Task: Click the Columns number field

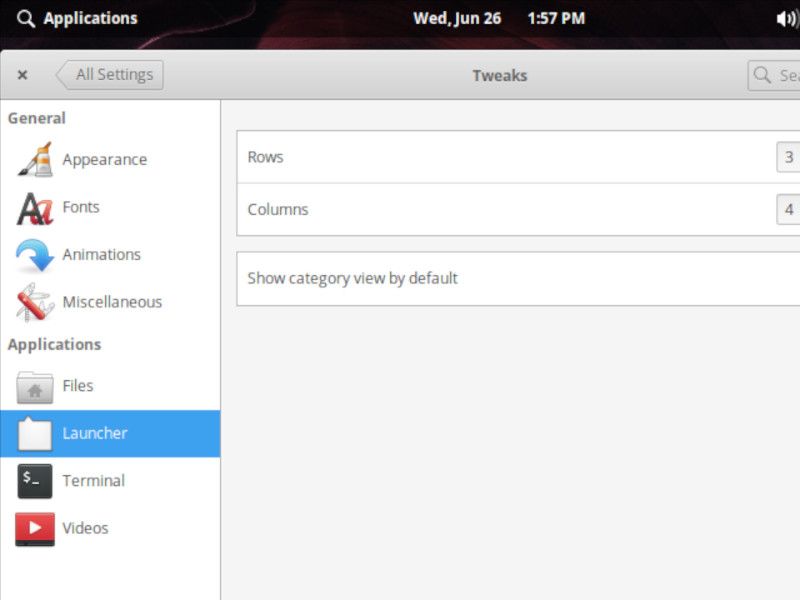Action: click(x=788, y=210)
